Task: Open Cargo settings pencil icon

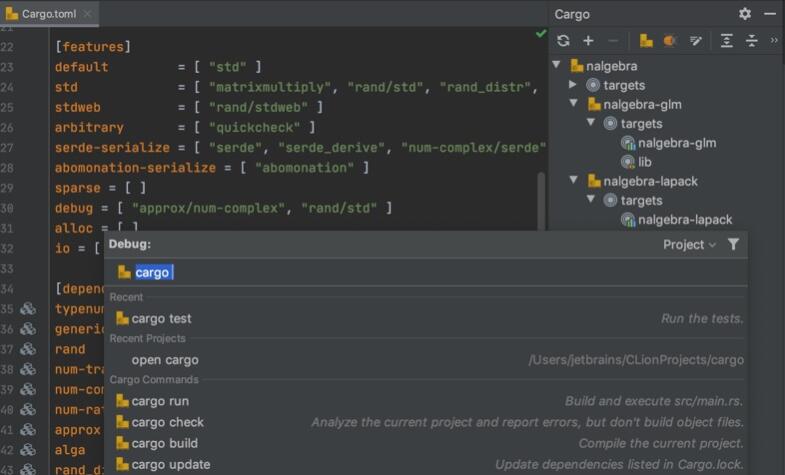Action: [x=695, y=41]
